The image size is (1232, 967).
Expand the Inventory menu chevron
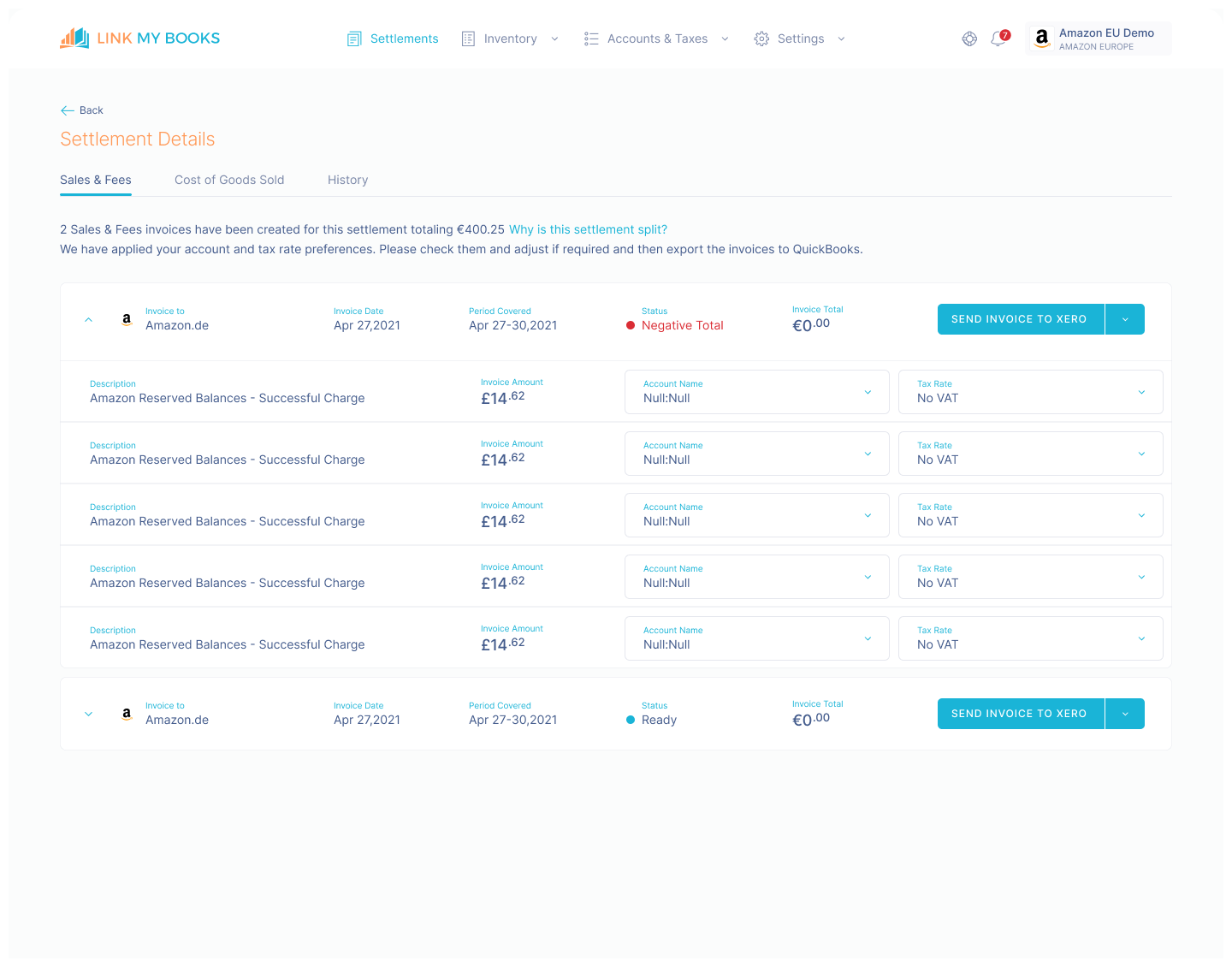coord(554,39)
